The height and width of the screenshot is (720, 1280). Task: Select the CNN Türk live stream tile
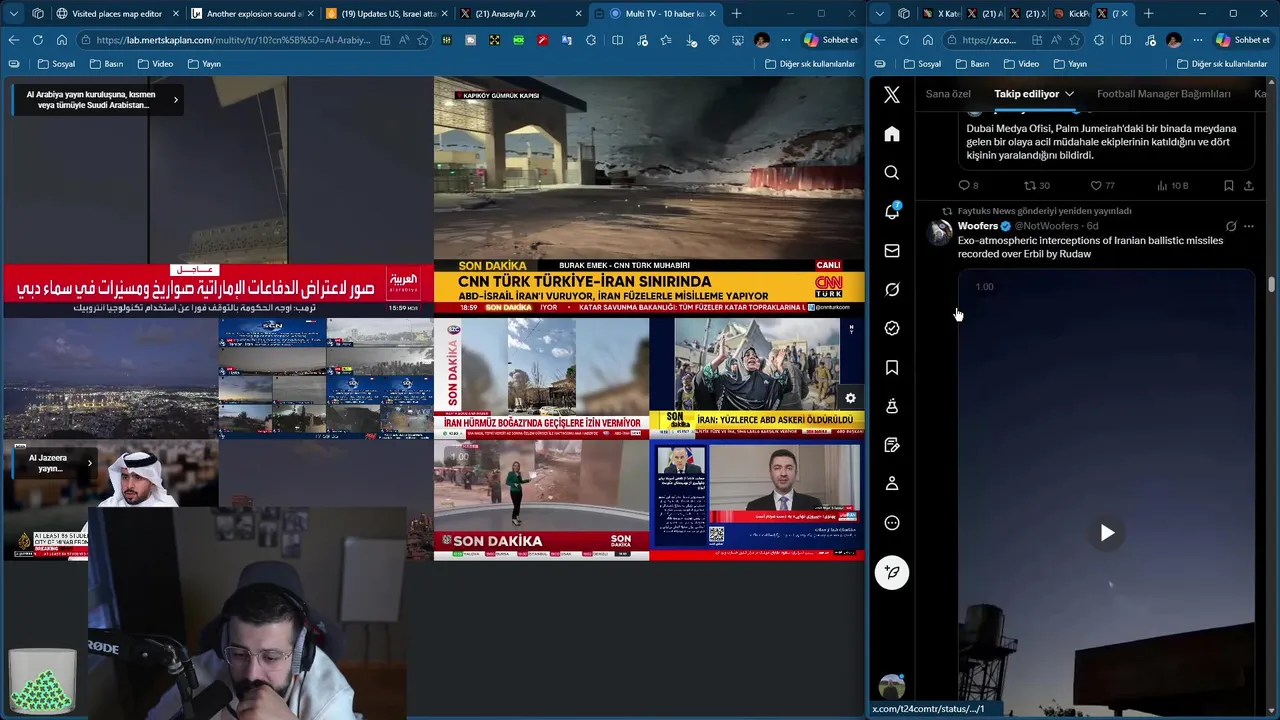click(x=649, y=196)
